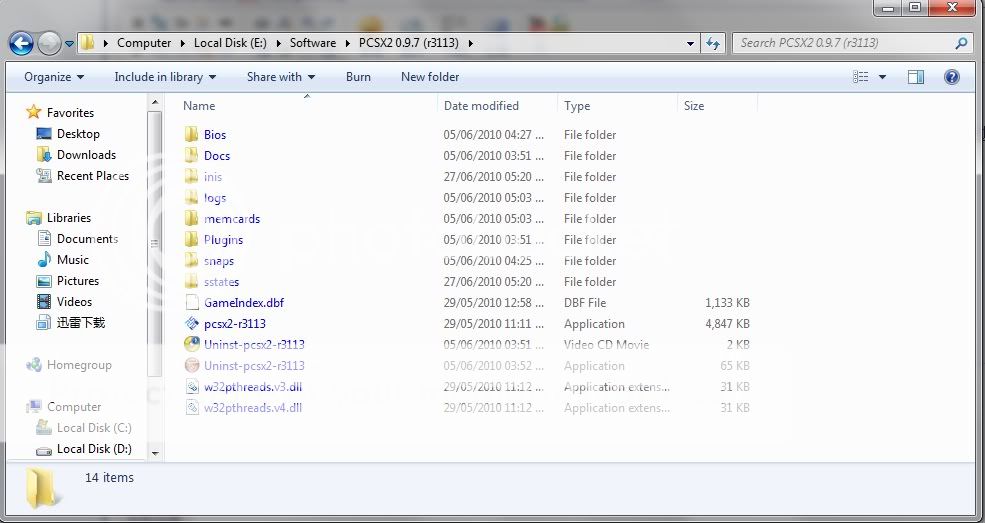Open the Share with dropdown

(x=280, y=77)
